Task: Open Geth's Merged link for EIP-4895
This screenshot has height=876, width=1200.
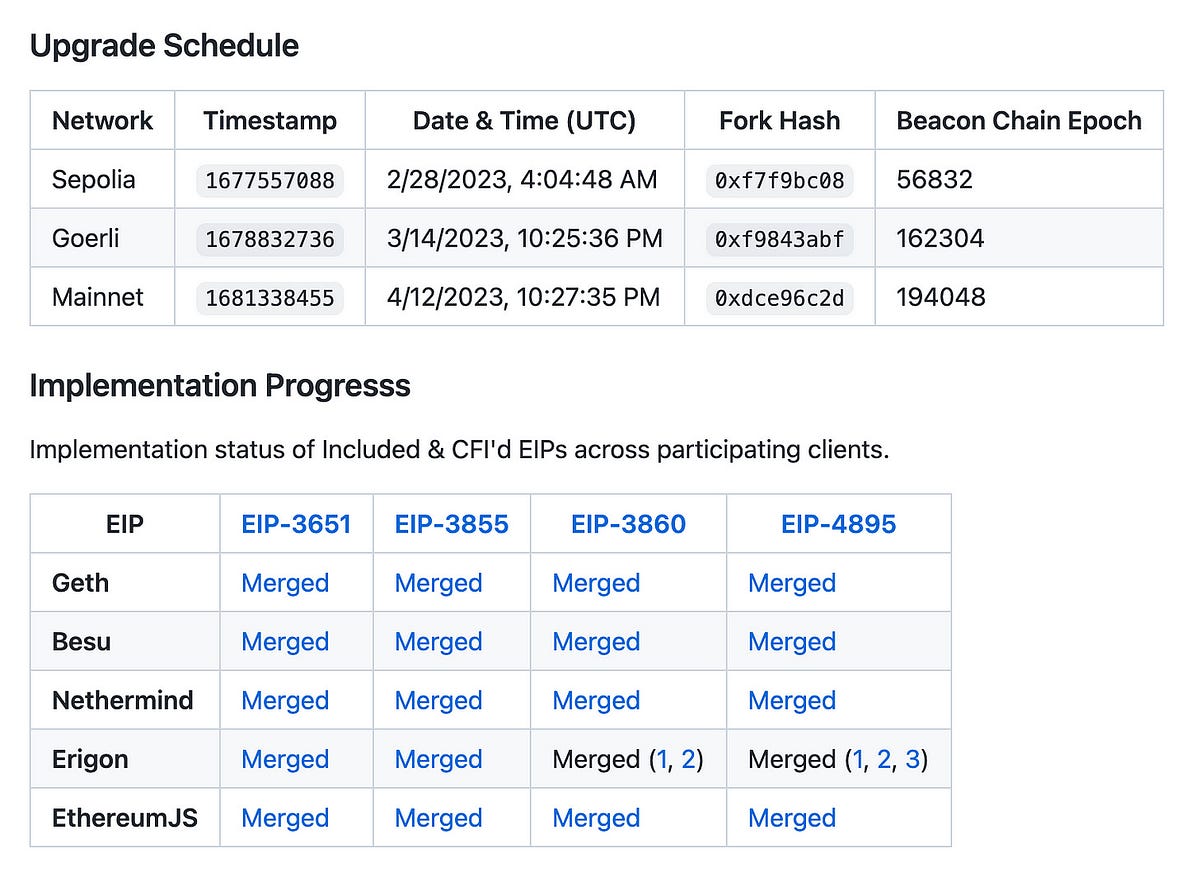Action: coord(792,583)
